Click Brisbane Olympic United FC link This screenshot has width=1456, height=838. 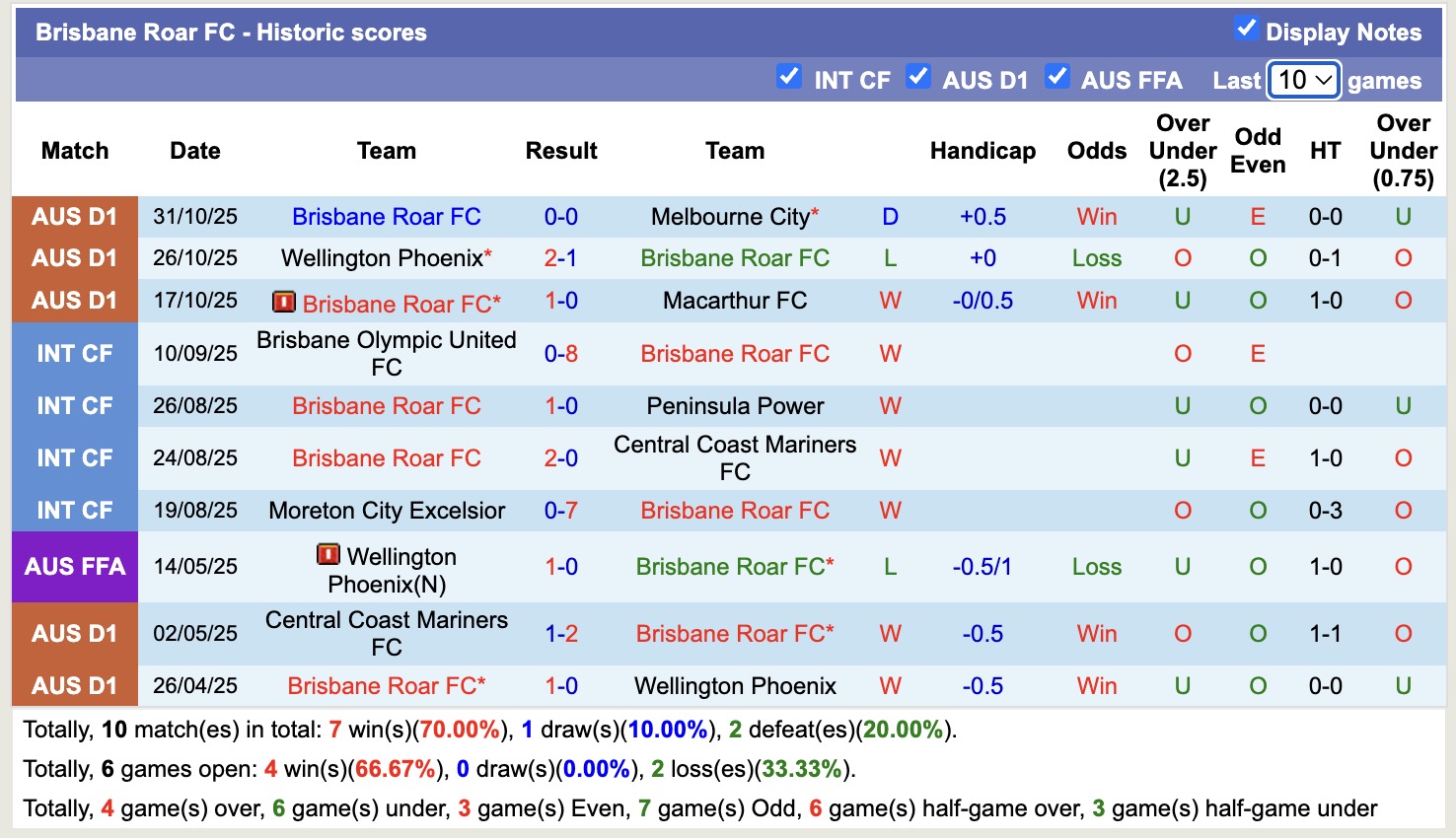coord(386,353)
